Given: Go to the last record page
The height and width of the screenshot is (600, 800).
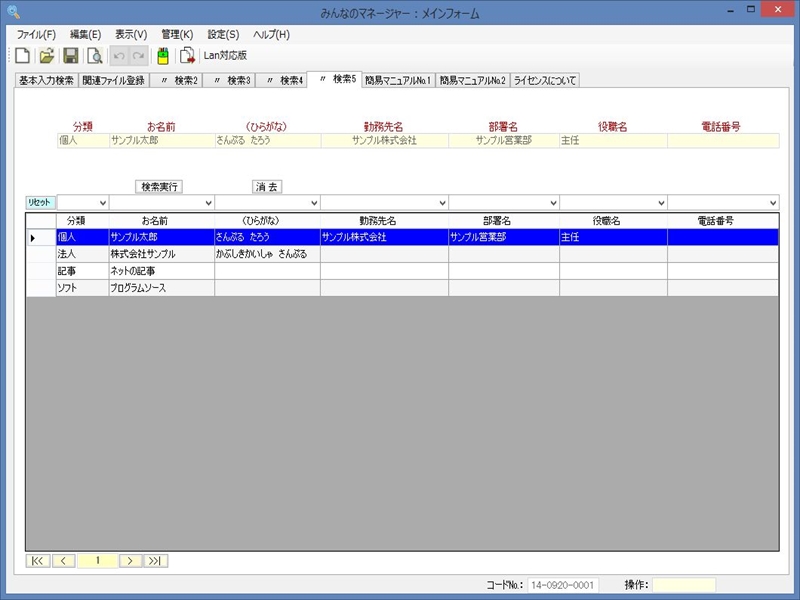Looking at the screenshot, I should pyautogui.click(x=156, y=561).
